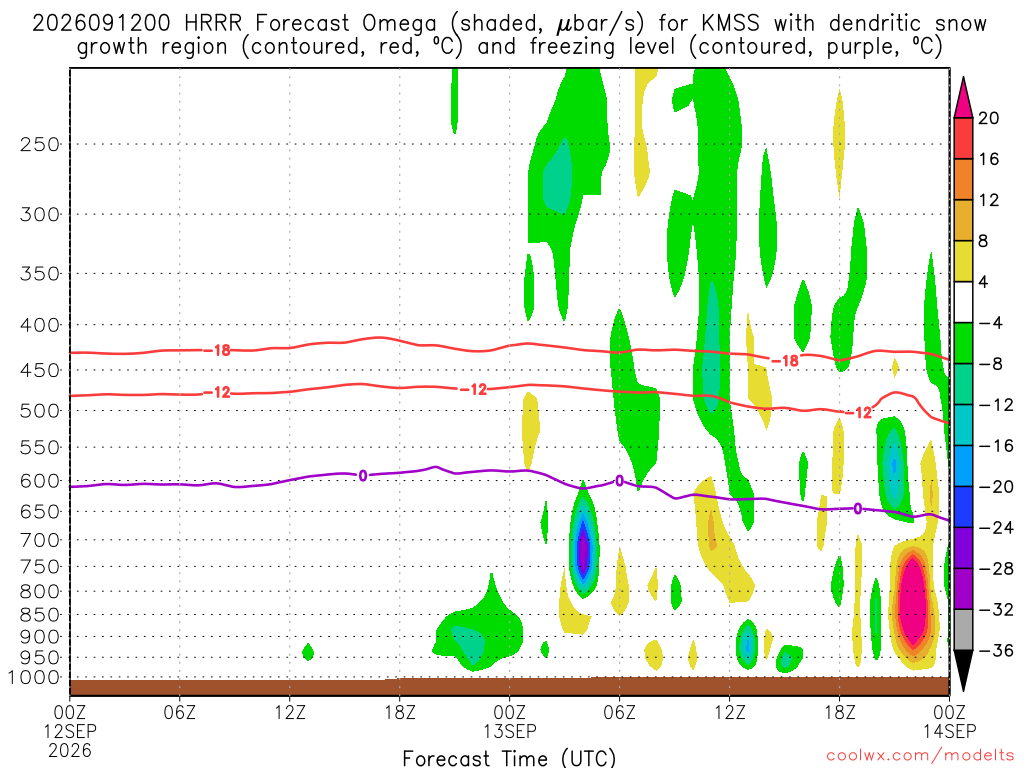Select the 18Z tick label before 14SEP
Screen dimensions: 1024x768
[839, 712]
